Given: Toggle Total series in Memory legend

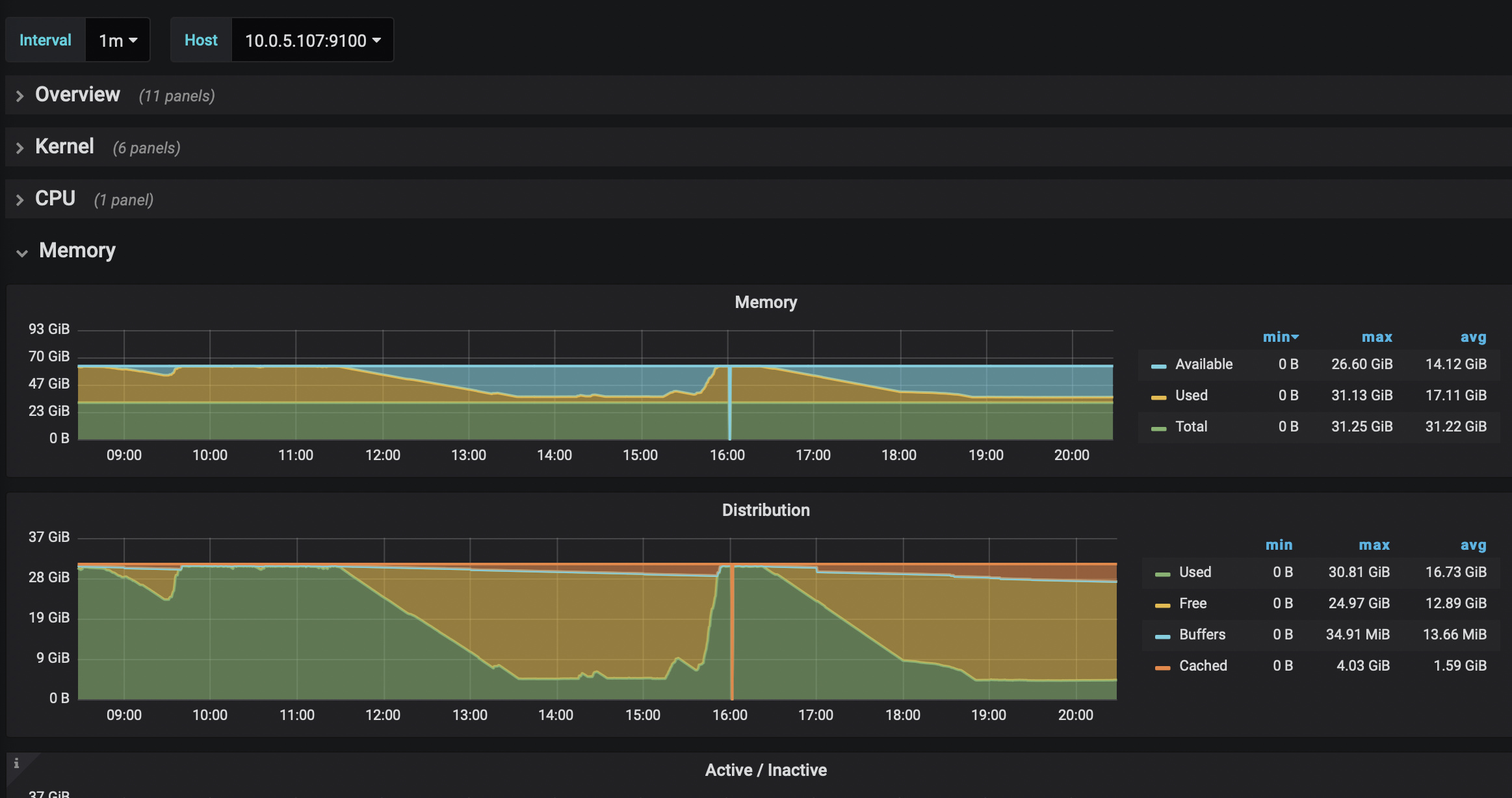Looking at the screenshot, I should (x=1191, y=427).
